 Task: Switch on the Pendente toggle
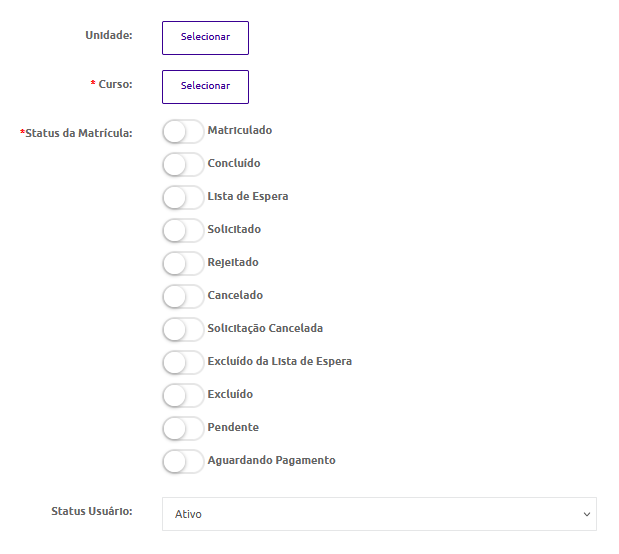coord(183,428)
